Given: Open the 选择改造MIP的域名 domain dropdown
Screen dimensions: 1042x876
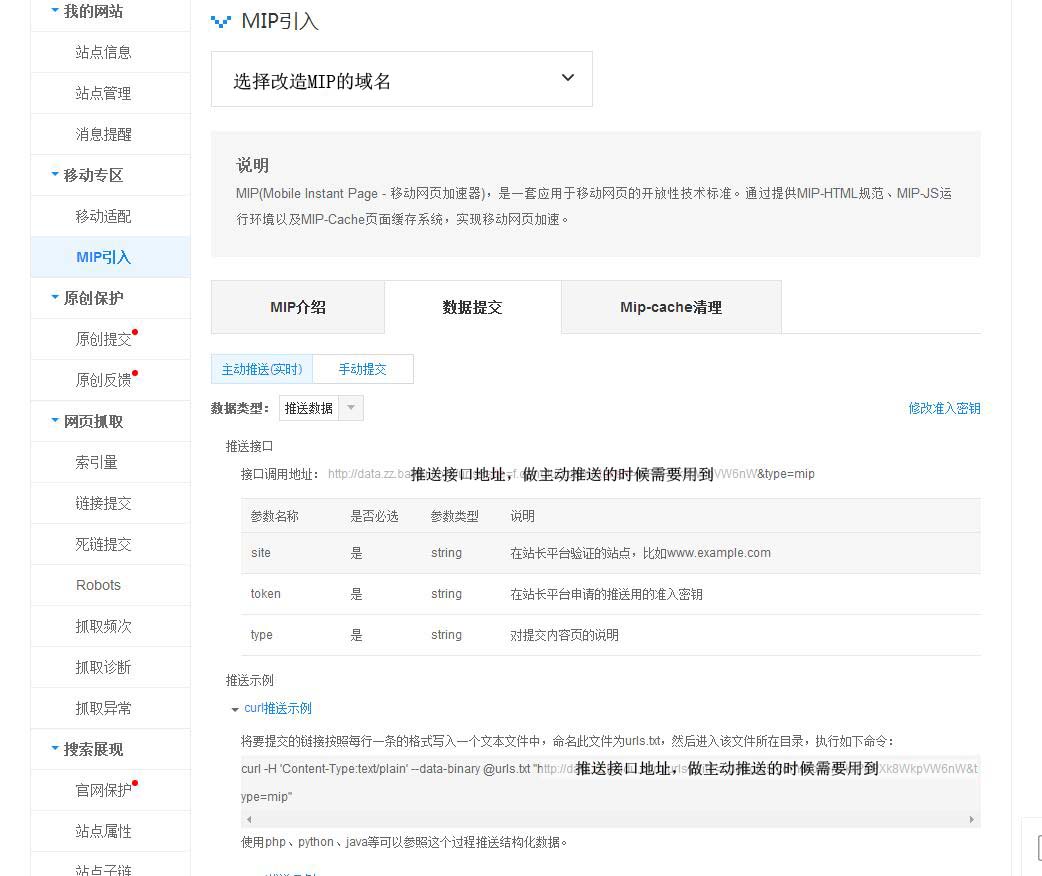Looking at the screenshot, I should click(401, 79).
